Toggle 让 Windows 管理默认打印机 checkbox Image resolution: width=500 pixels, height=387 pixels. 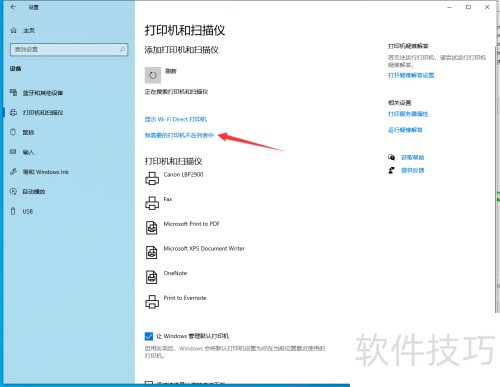pos(149,336)
